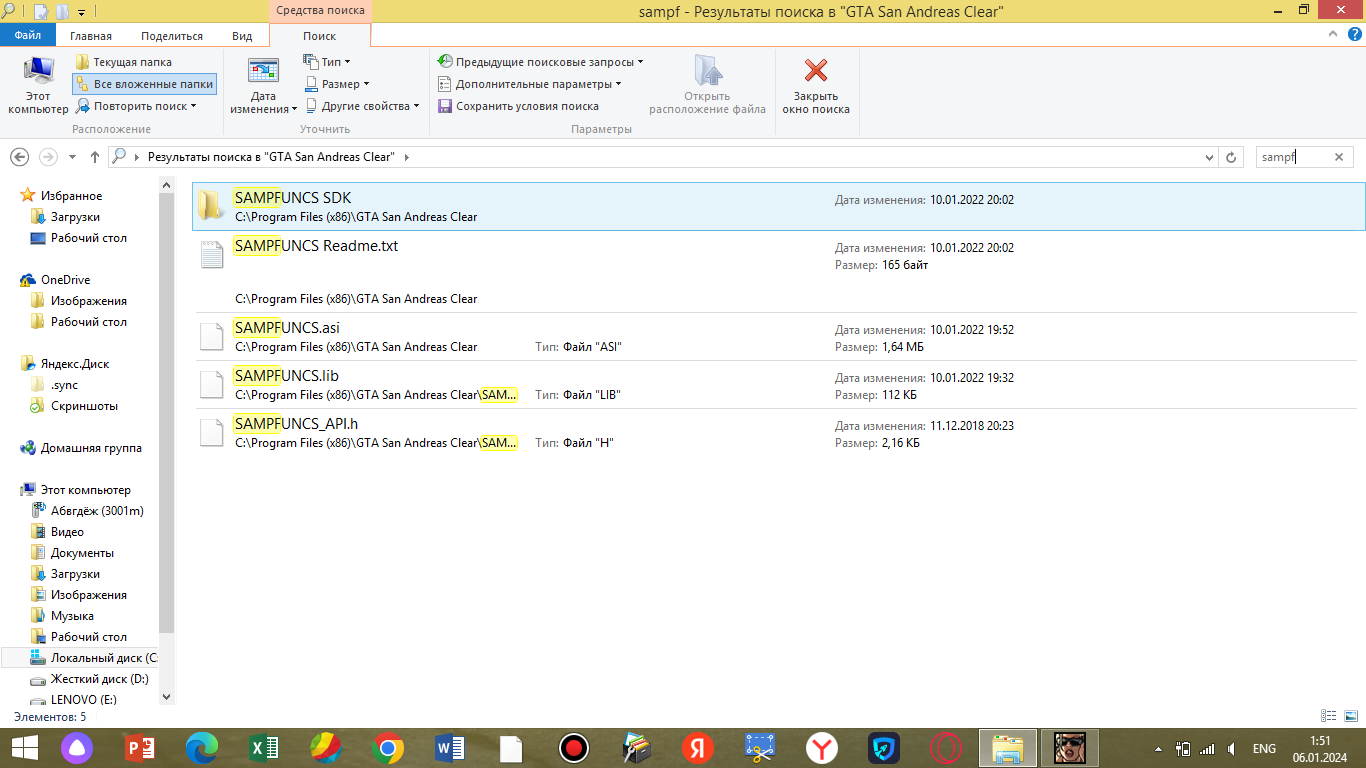Click the Средства поиска contextual tab
This screenshot has height=768, width=1366.
pos(320,11)
